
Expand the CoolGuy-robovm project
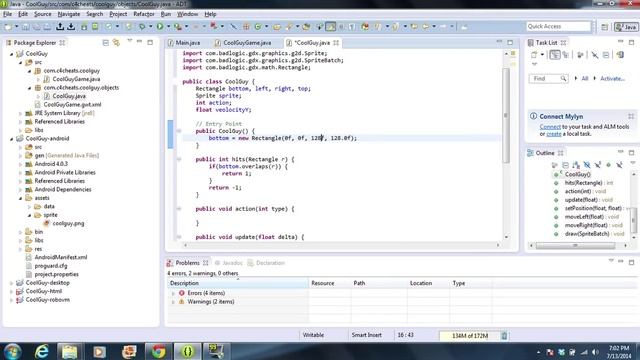pyautogui.click(x=11, y=300)
